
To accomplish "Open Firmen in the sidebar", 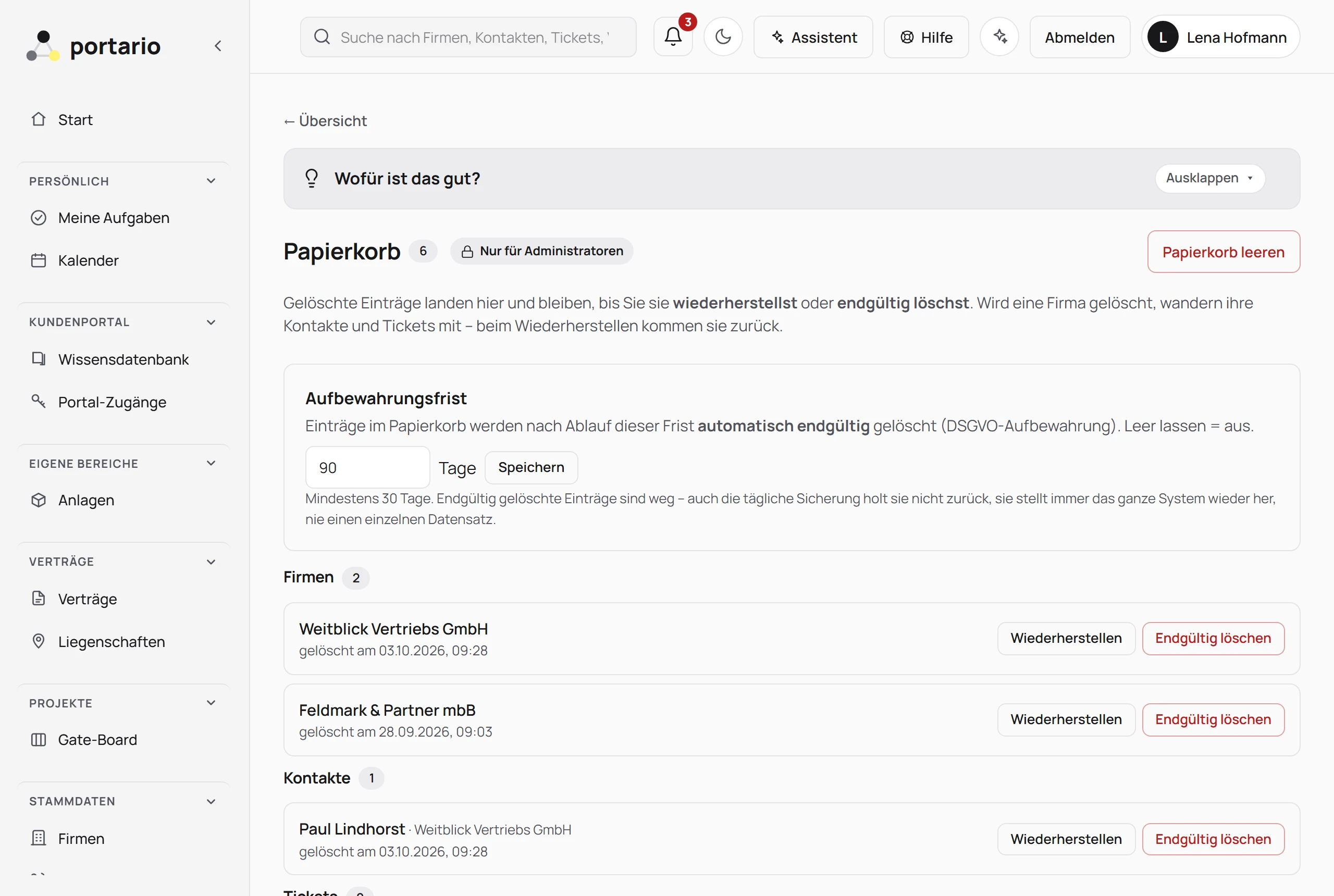I will pos(123,839).
